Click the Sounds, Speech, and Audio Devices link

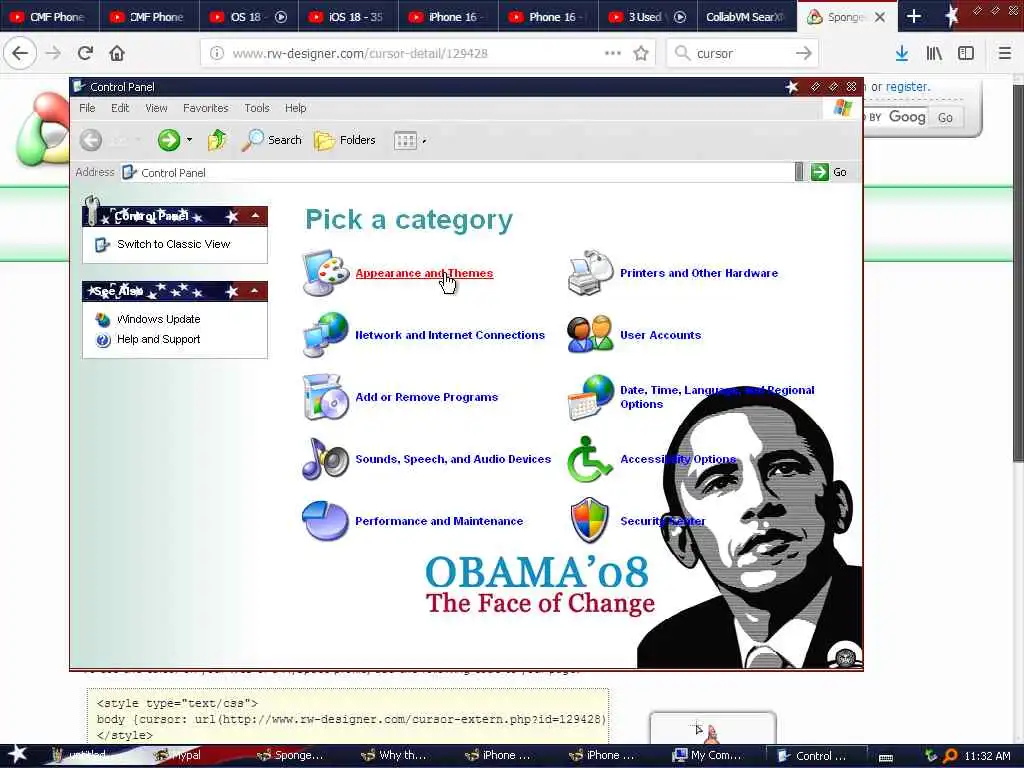pos(453,459)
